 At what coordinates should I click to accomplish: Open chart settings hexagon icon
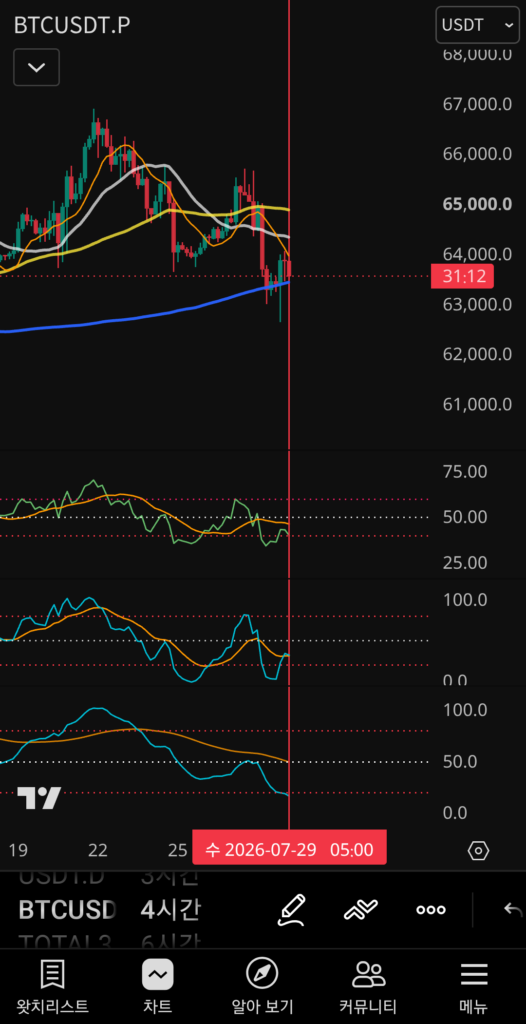479,850
